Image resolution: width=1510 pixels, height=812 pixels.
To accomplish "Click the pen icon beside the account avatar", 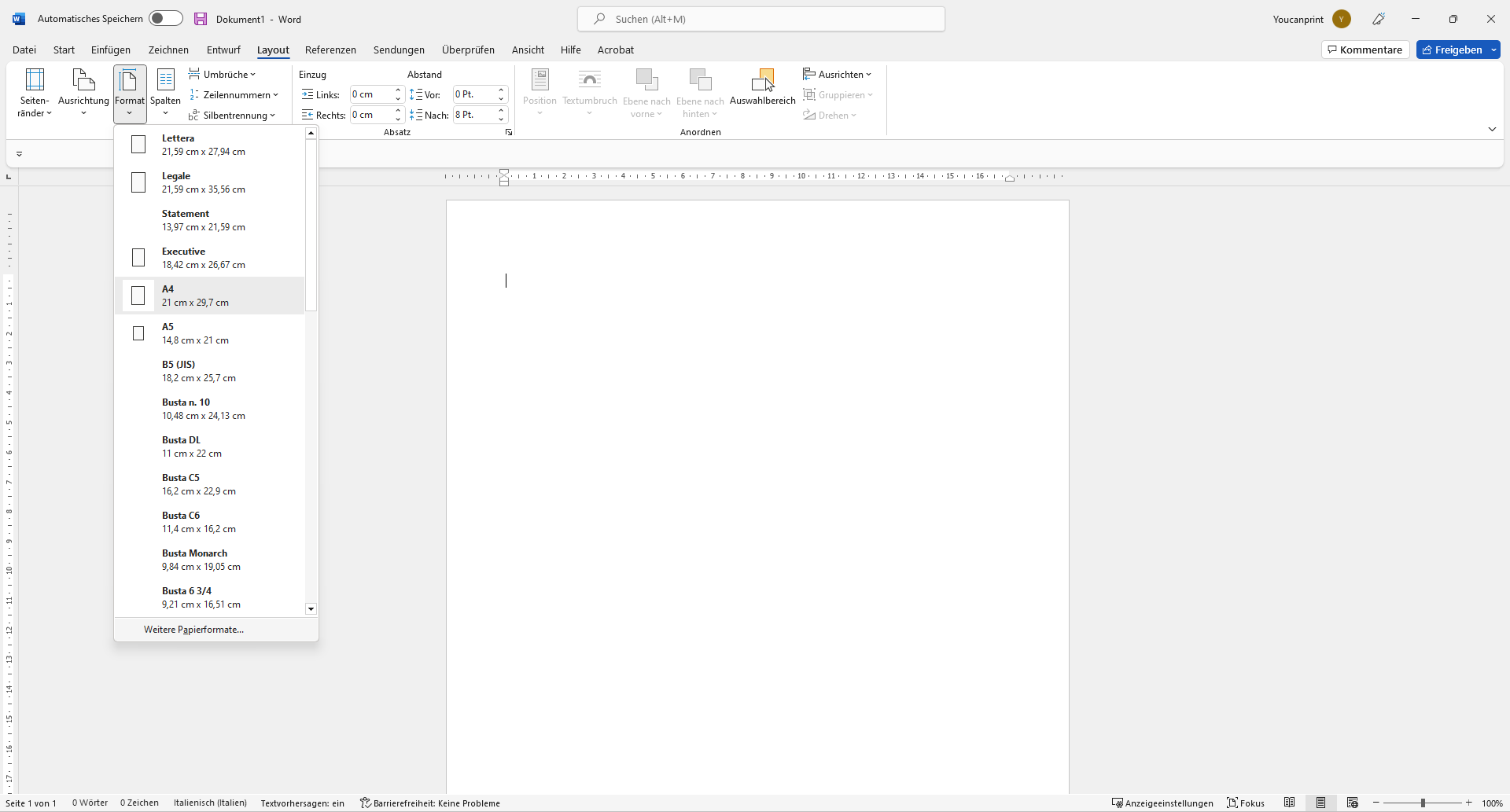I will point(1379,19).
